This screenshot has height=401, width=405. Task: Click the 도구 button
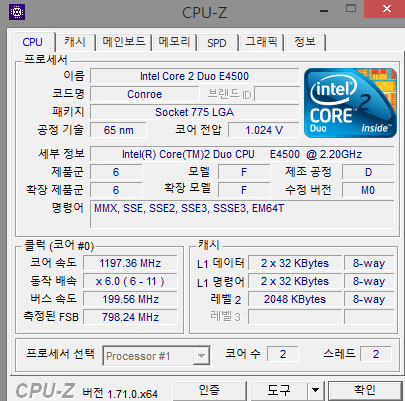pos(279,390)
